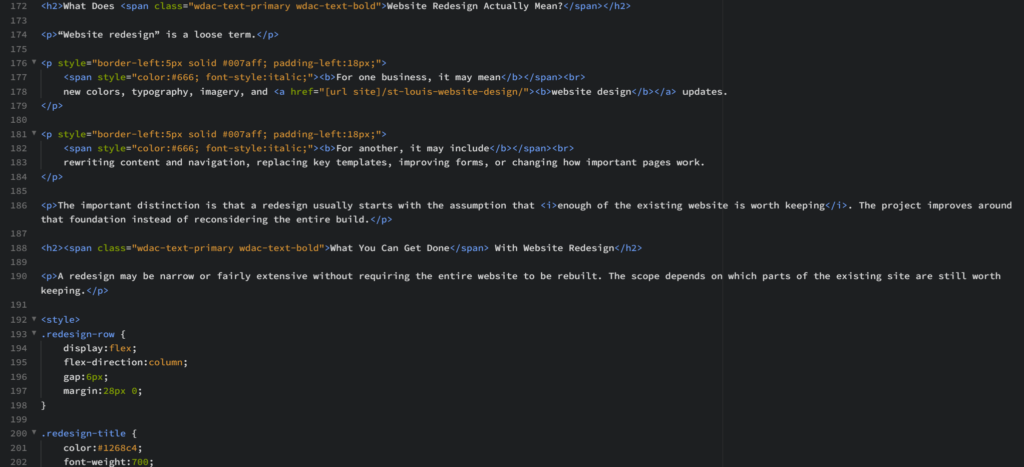Collapse the .redesign-title rule on line 200
Viewport: 1024px width, 467px height.
(34, 433)
